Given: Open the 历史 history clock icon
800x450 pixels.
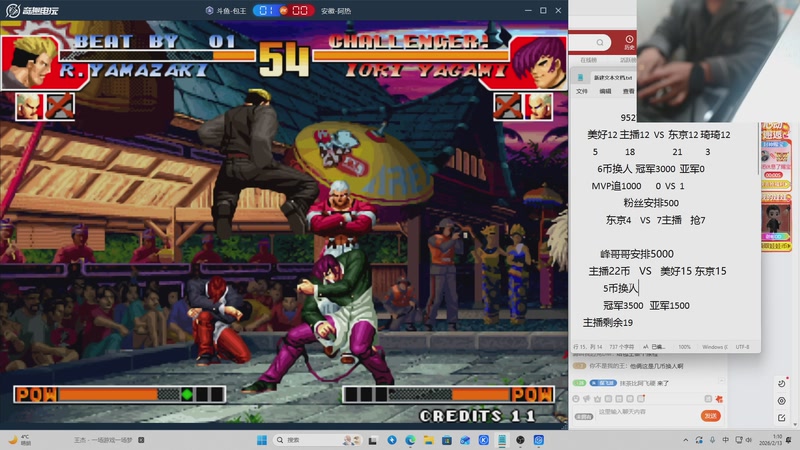Looking at the screenshot, I should point(629,40).
